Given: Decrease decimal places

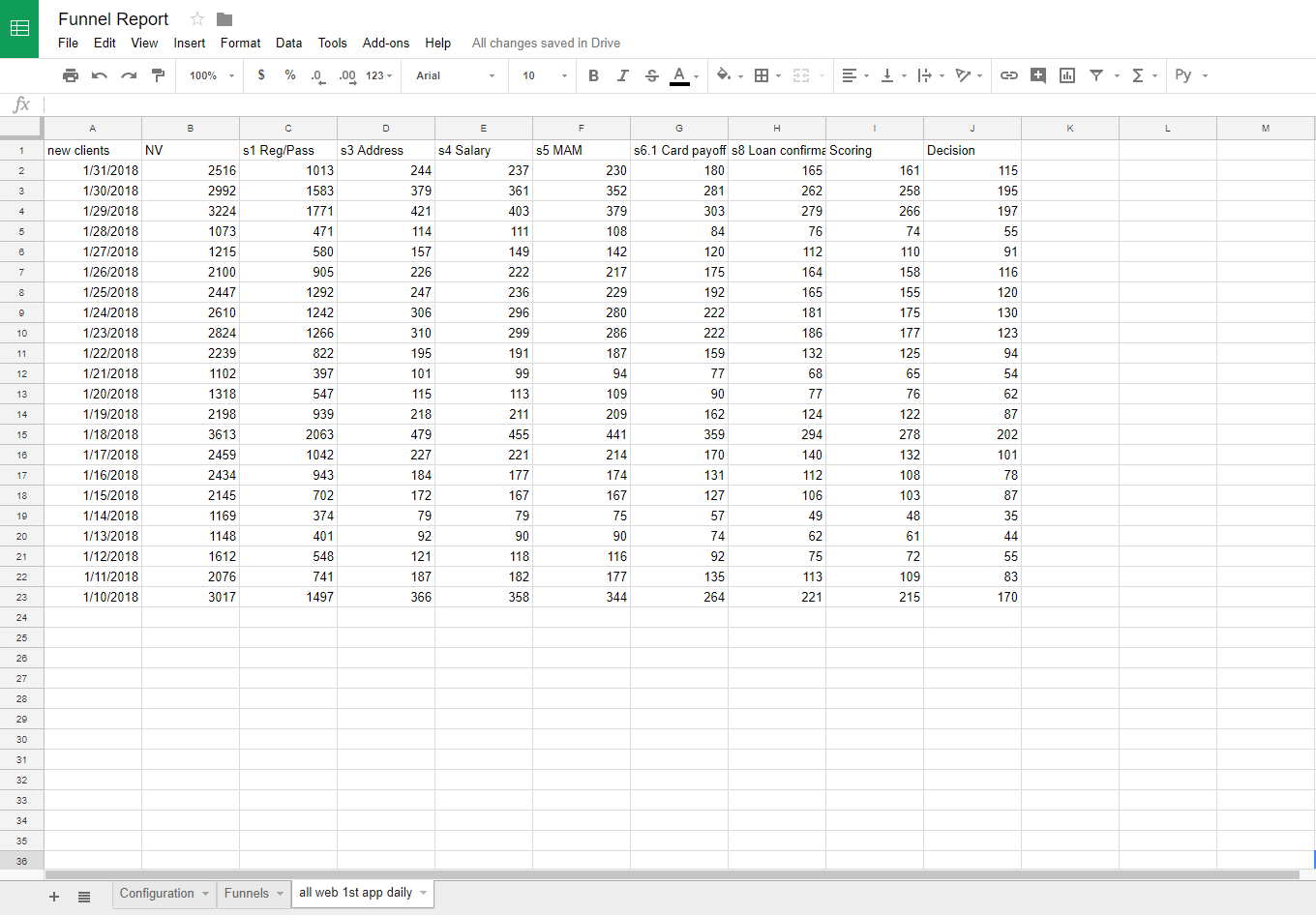Looking at the screenshot, I should [x=317, y=75].
